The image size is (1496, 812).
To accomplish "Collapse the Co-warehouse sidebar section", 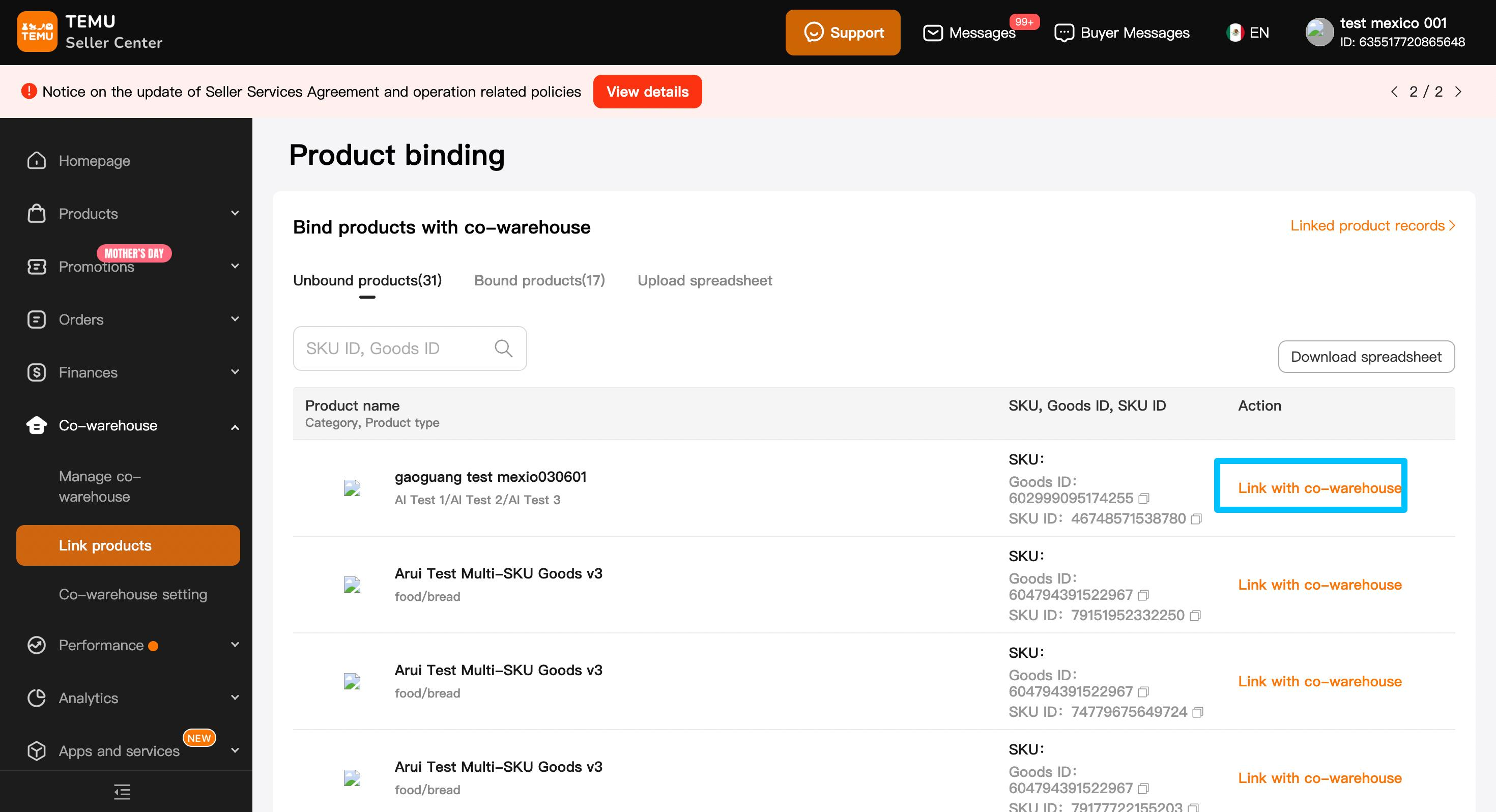I will click(235, 426).
